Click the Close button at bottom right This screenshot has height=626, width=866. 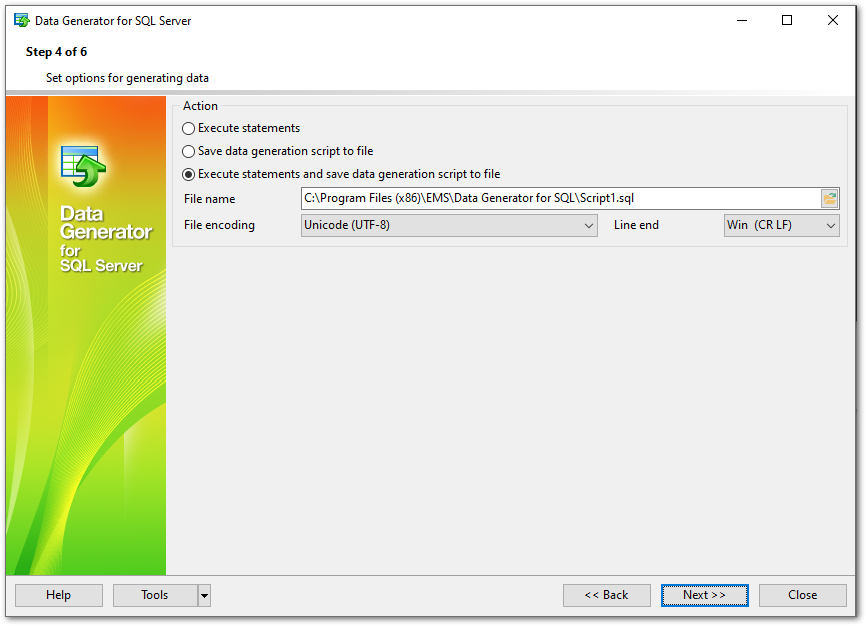pos(802,595)
